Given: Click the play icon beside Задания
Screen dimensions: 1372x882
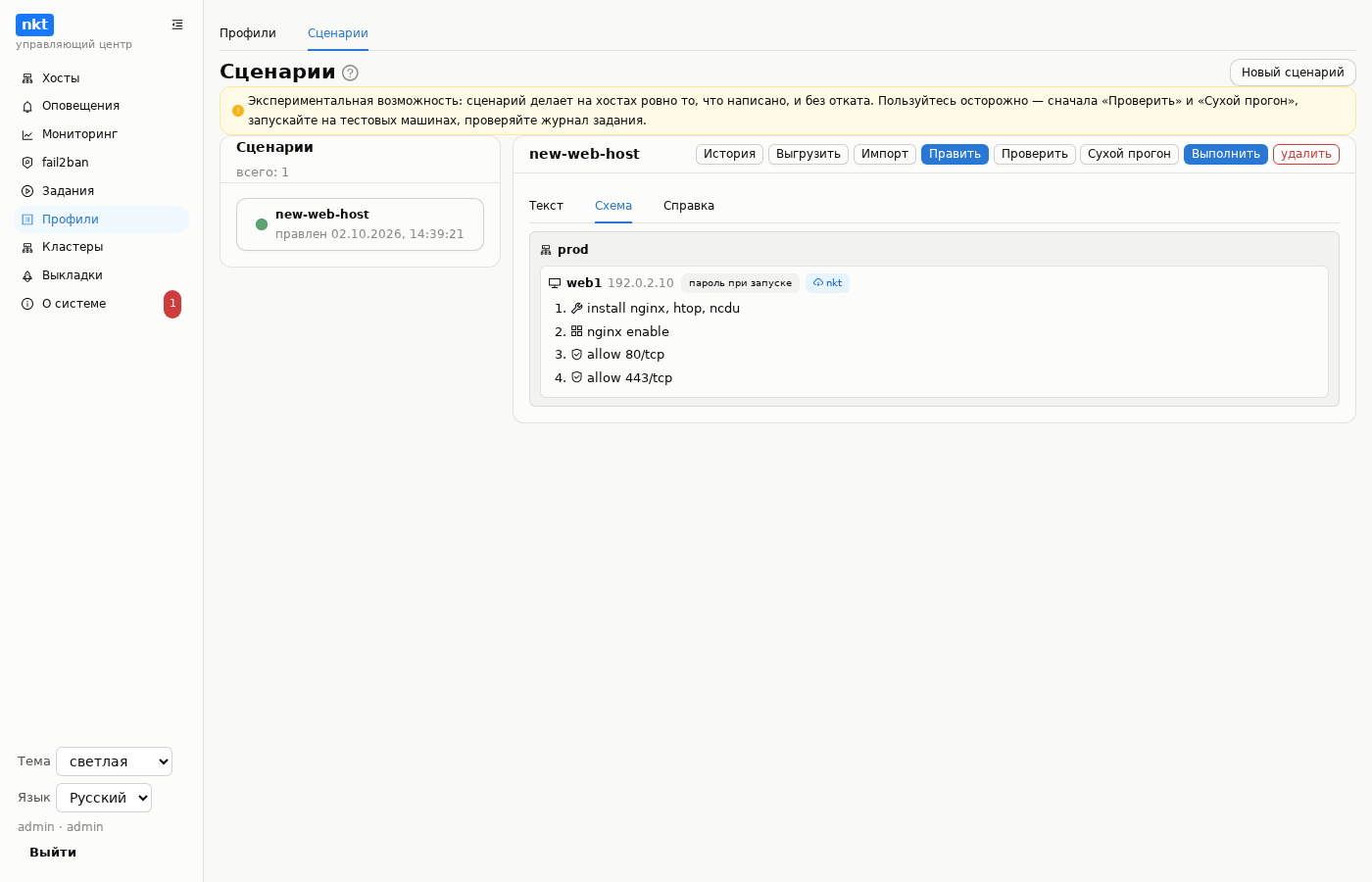Looking at the screenshot, I should click(x=27, y=191).
